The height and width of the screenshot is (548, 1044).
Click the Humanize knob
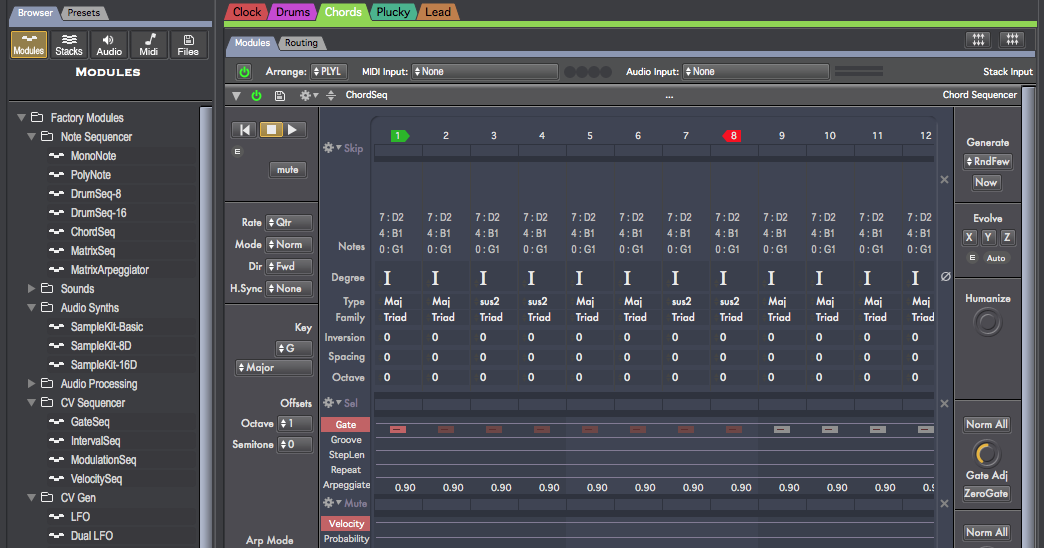(987, 322)
